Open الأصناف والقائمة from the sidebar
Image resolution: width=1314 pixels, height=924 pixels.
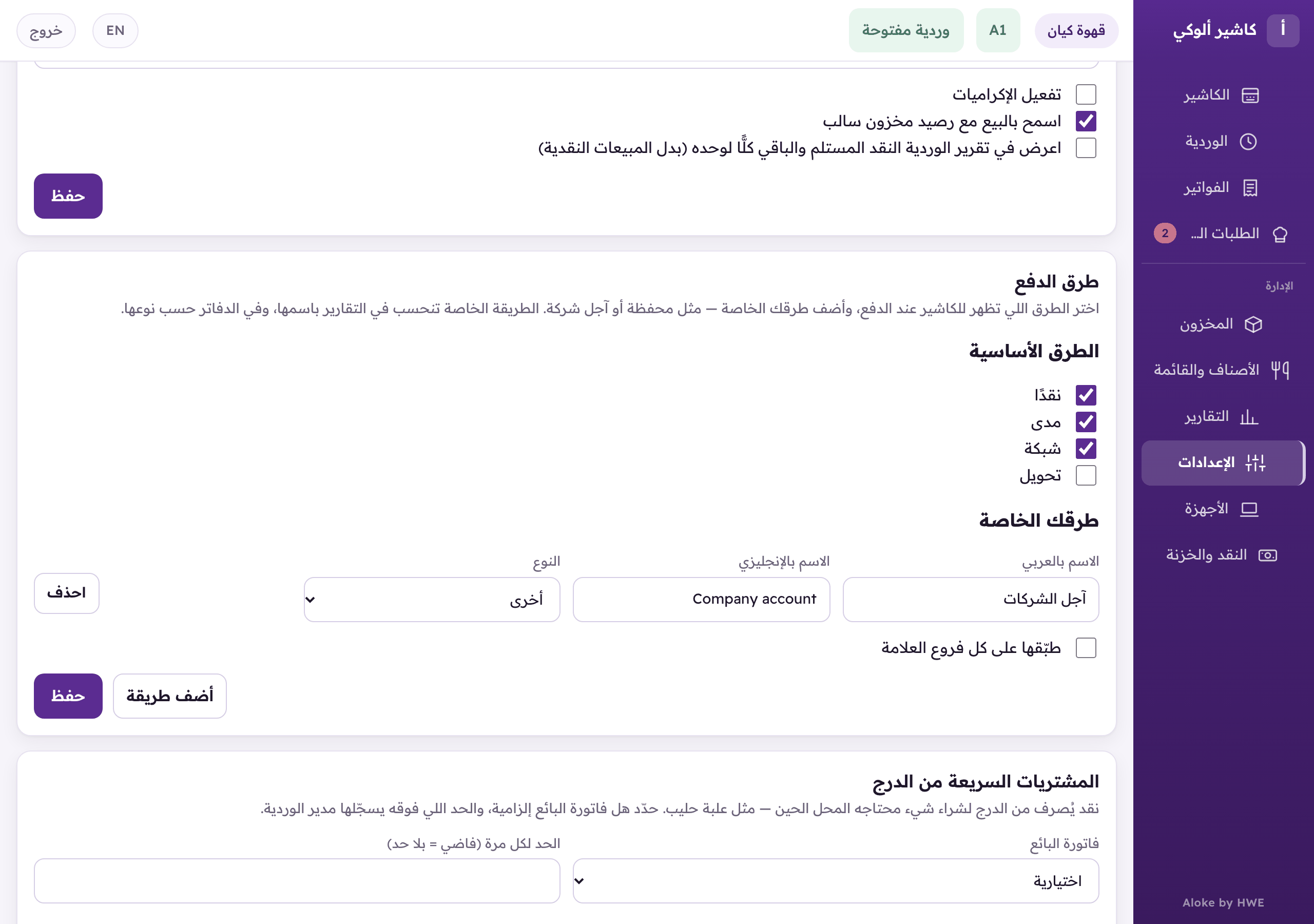click(x=1223, y=371)
